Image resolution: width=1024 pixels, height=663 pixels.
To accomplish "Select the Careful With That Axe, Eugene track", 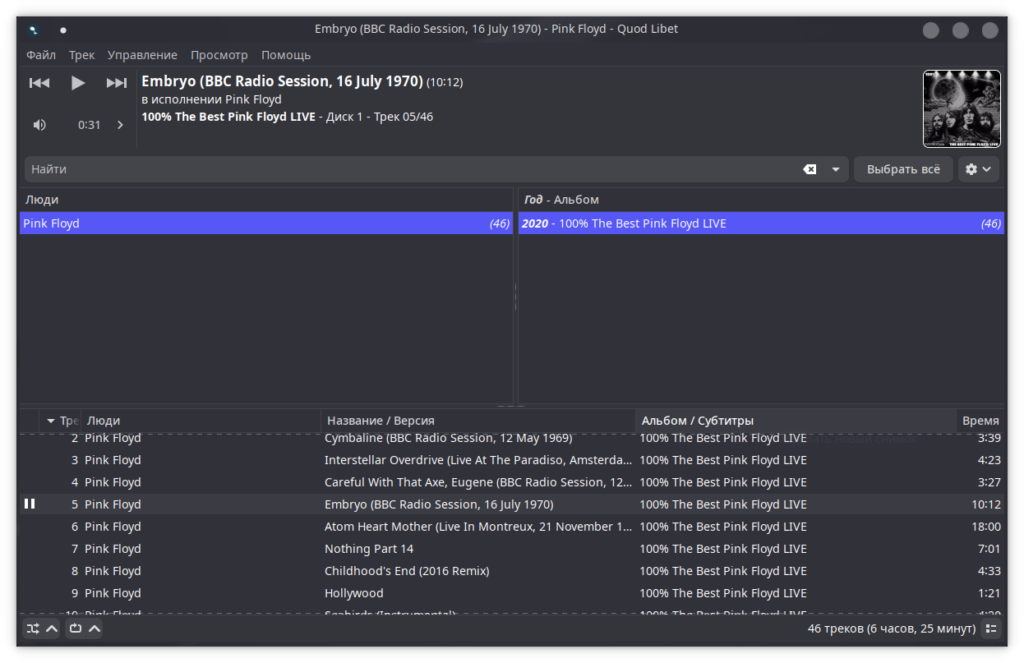I will (511, 482).
